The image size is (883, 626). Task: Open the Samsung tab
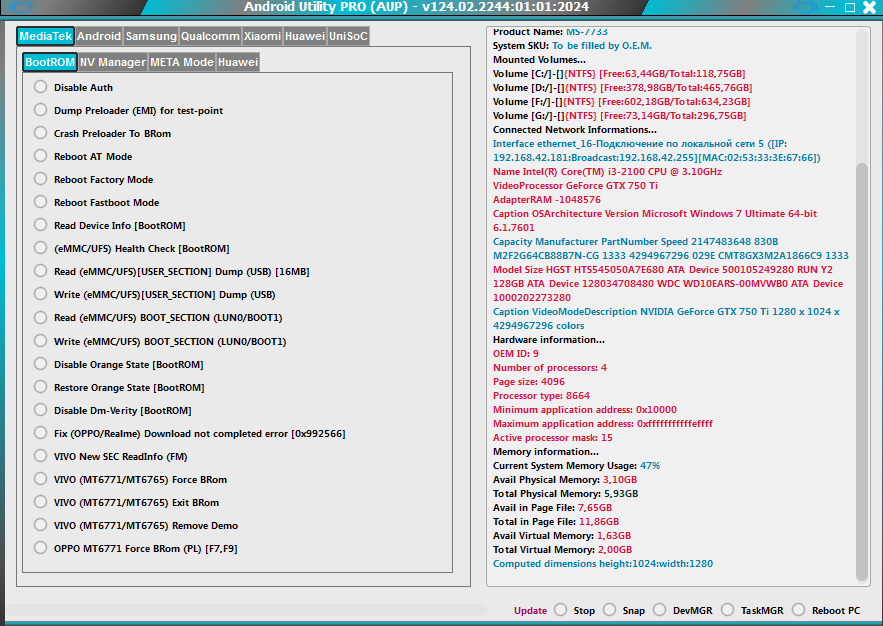point(151,36)
